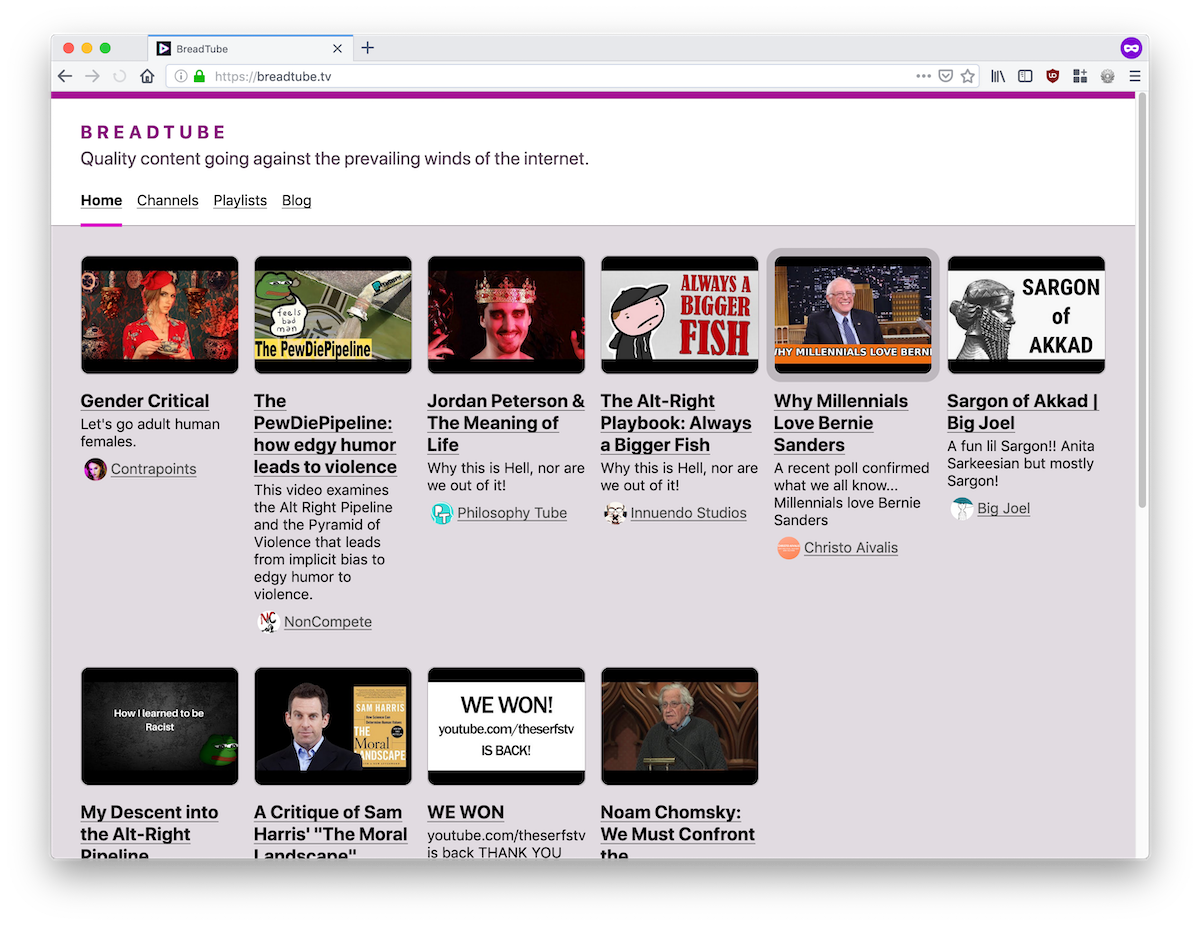The image size is (1200, 926).
Task: Click the grey round extension icon
Action: [x=1107, y=76]
